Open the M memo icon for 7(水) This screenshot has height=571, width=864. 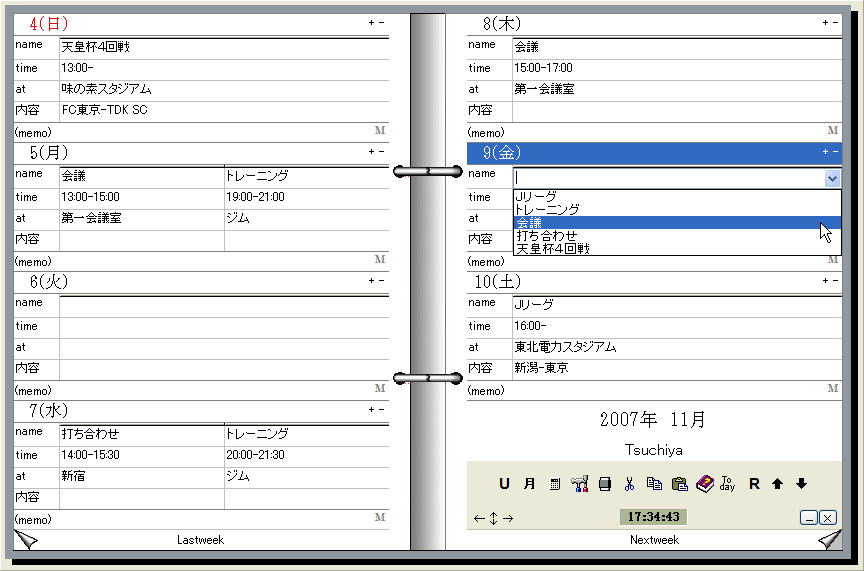(x=380, y=518)
